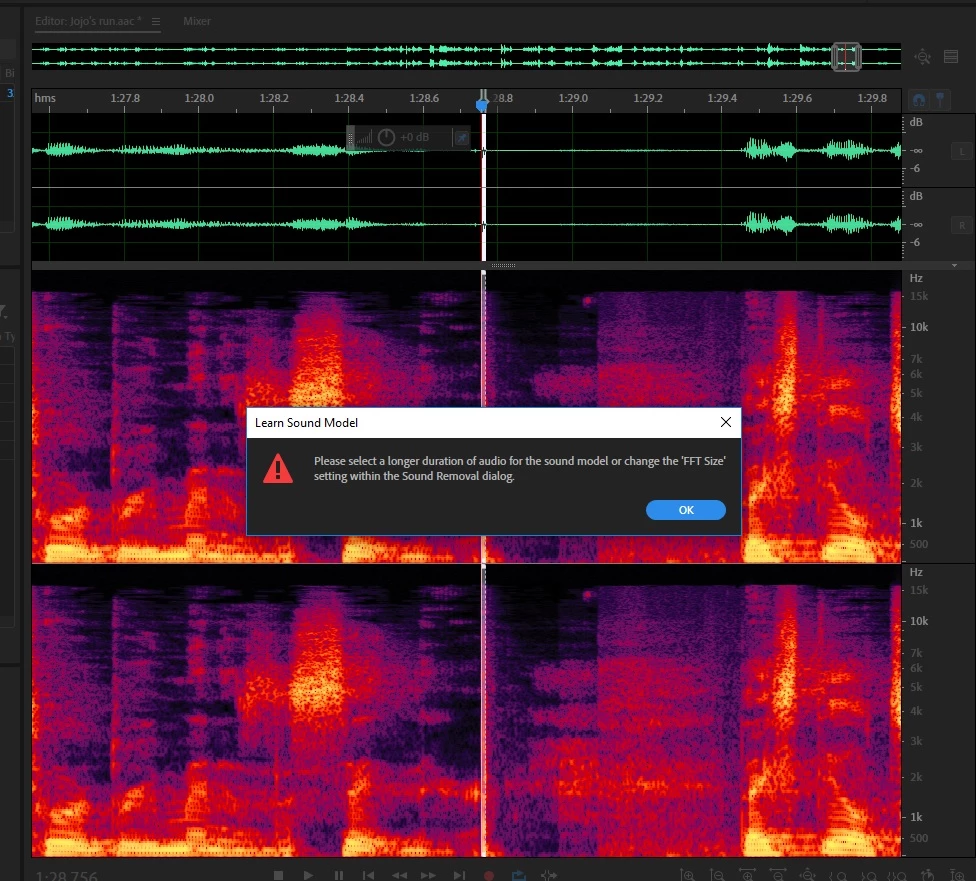Click the Zoom Out time icon

click(x=777, y=875)
